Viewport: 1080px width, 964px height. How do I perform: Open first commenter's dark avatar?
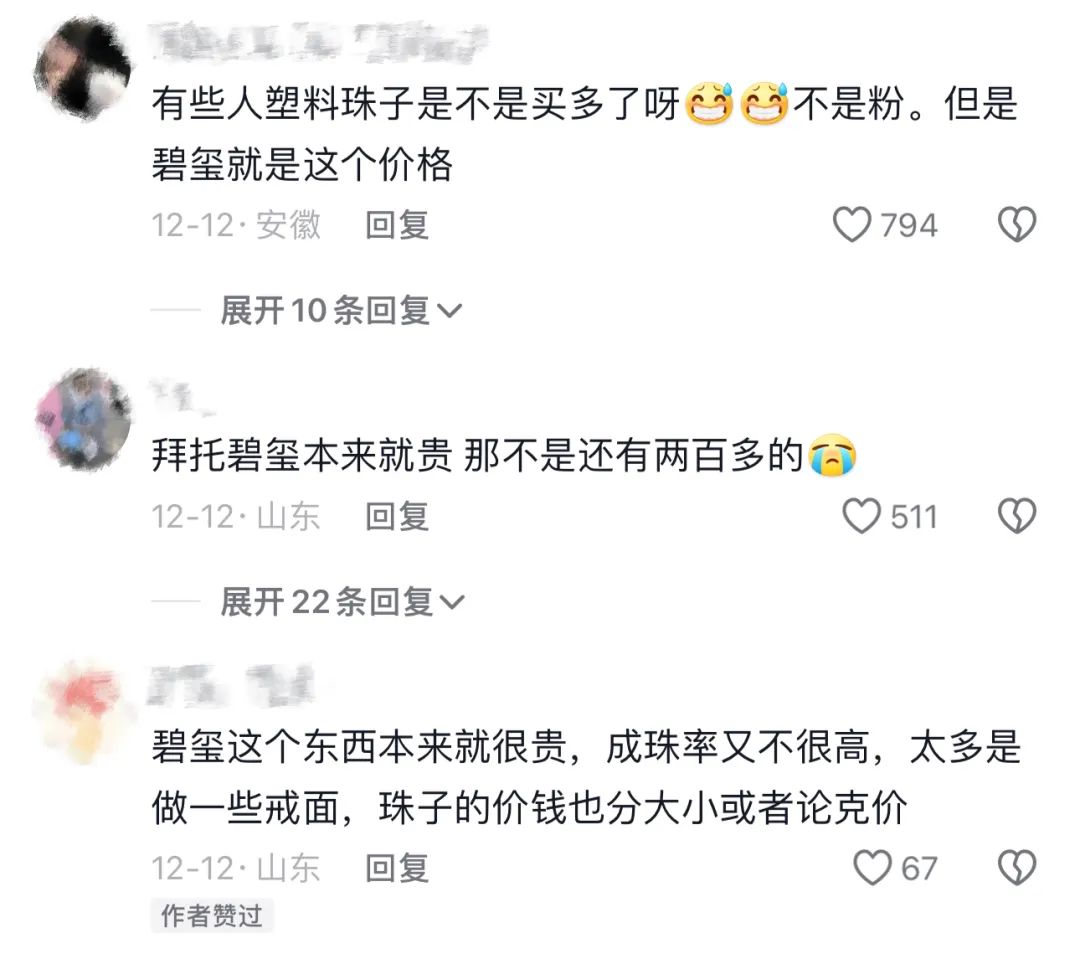pyautogui.click(x=83, y=68)
